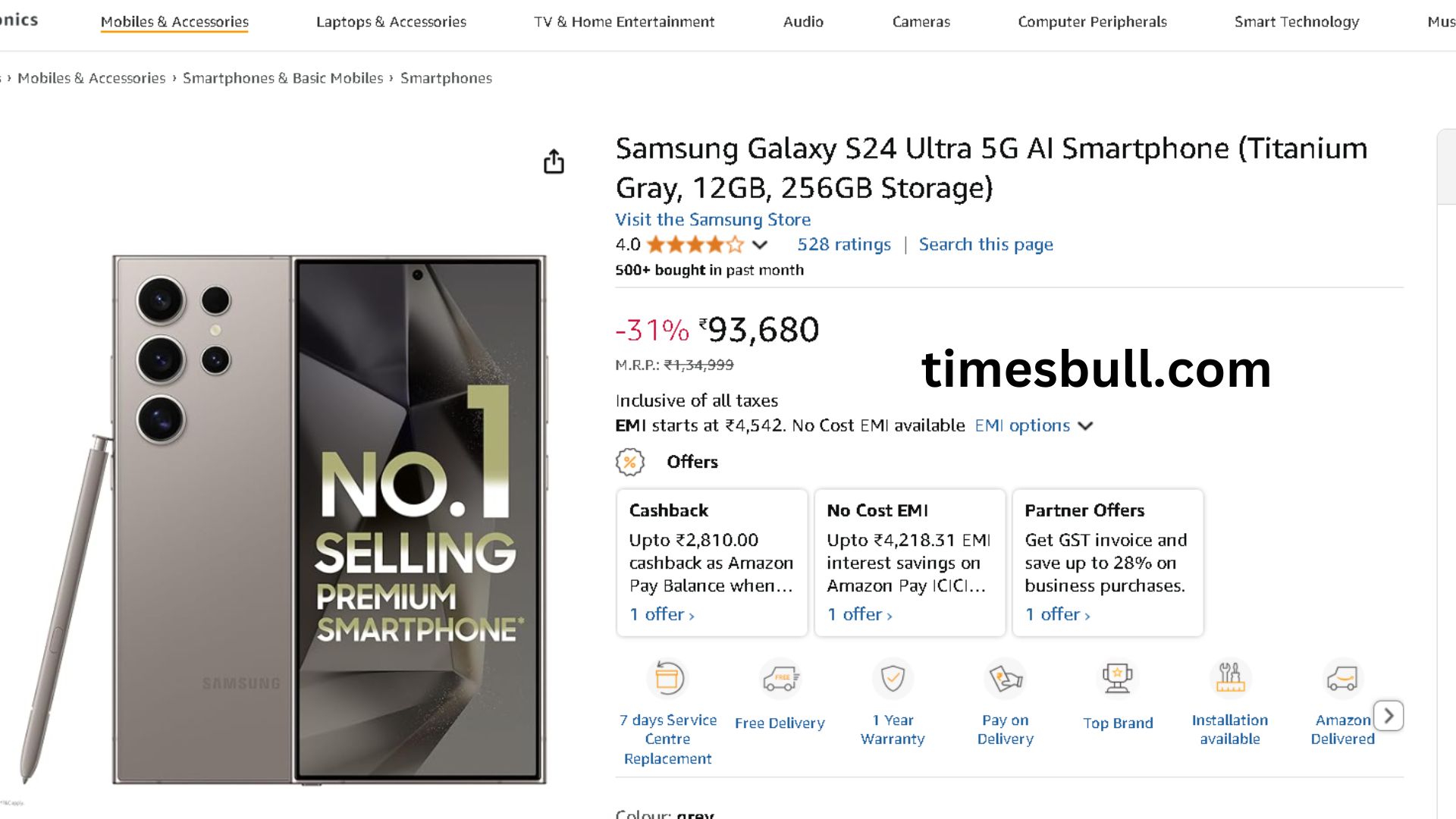1456x819 pixels.
Task: Click the Top Brand trophy icon
Action: [x=1118, y=678]
